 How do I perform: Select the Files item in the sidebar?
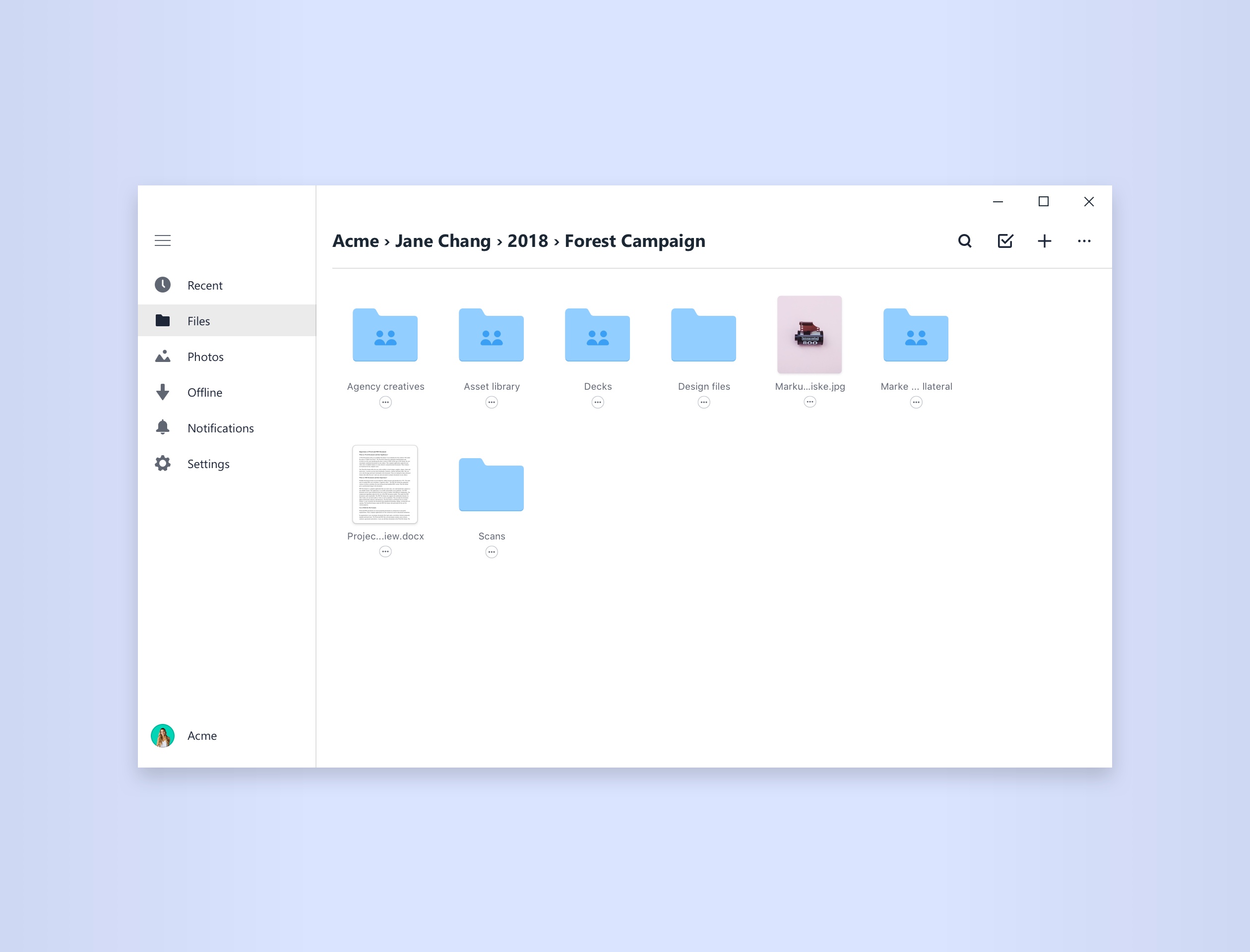(x=198, y=321)
